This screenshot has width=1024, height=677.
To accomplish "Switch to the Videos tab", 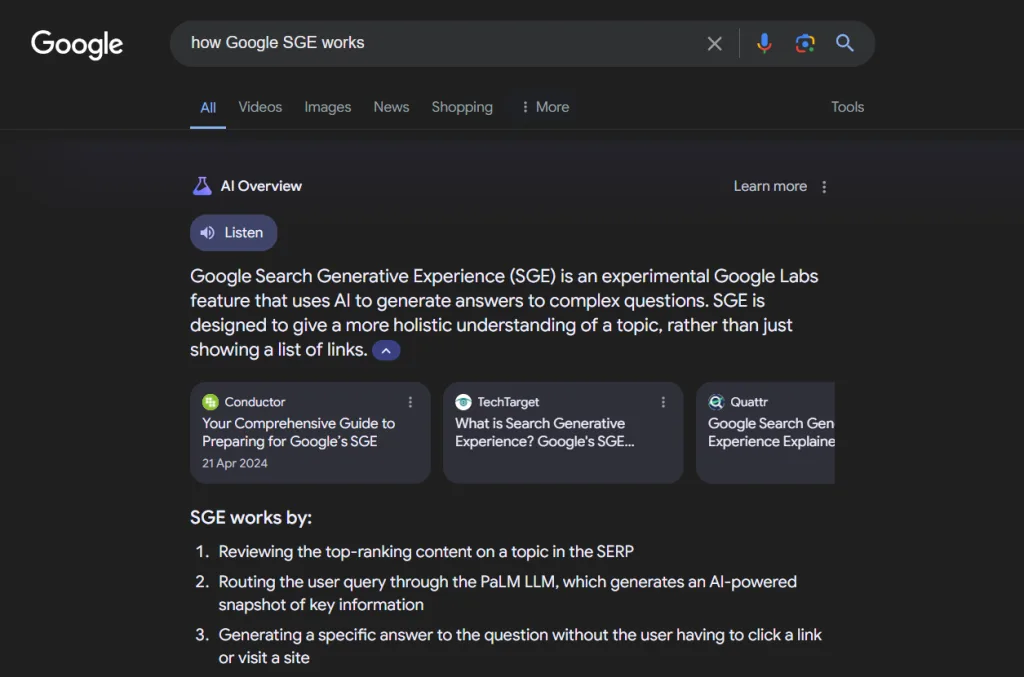I will point(260,107).
